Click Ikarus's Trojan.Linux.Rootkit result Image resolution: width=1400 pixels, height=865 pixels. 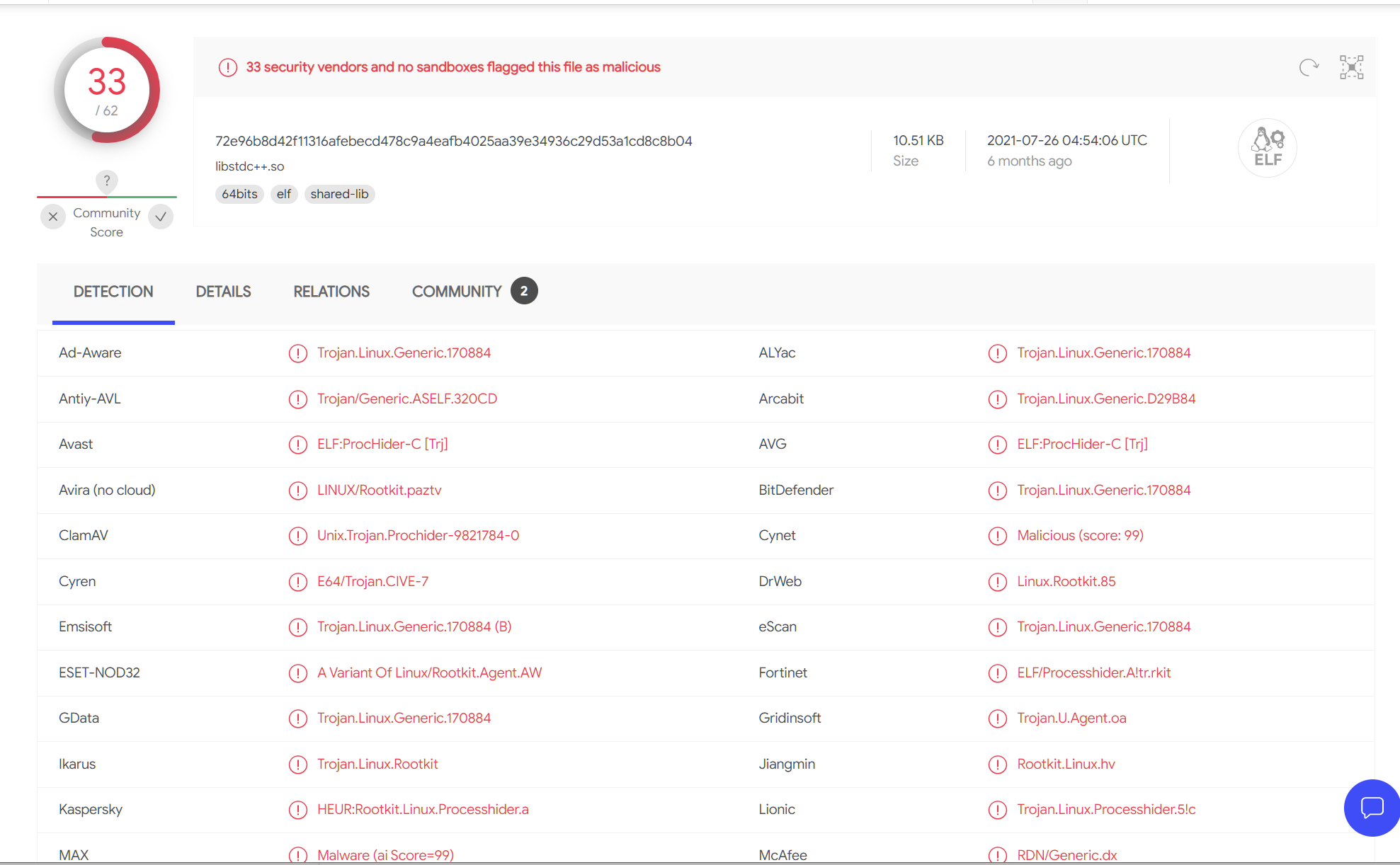click(377, 764)
